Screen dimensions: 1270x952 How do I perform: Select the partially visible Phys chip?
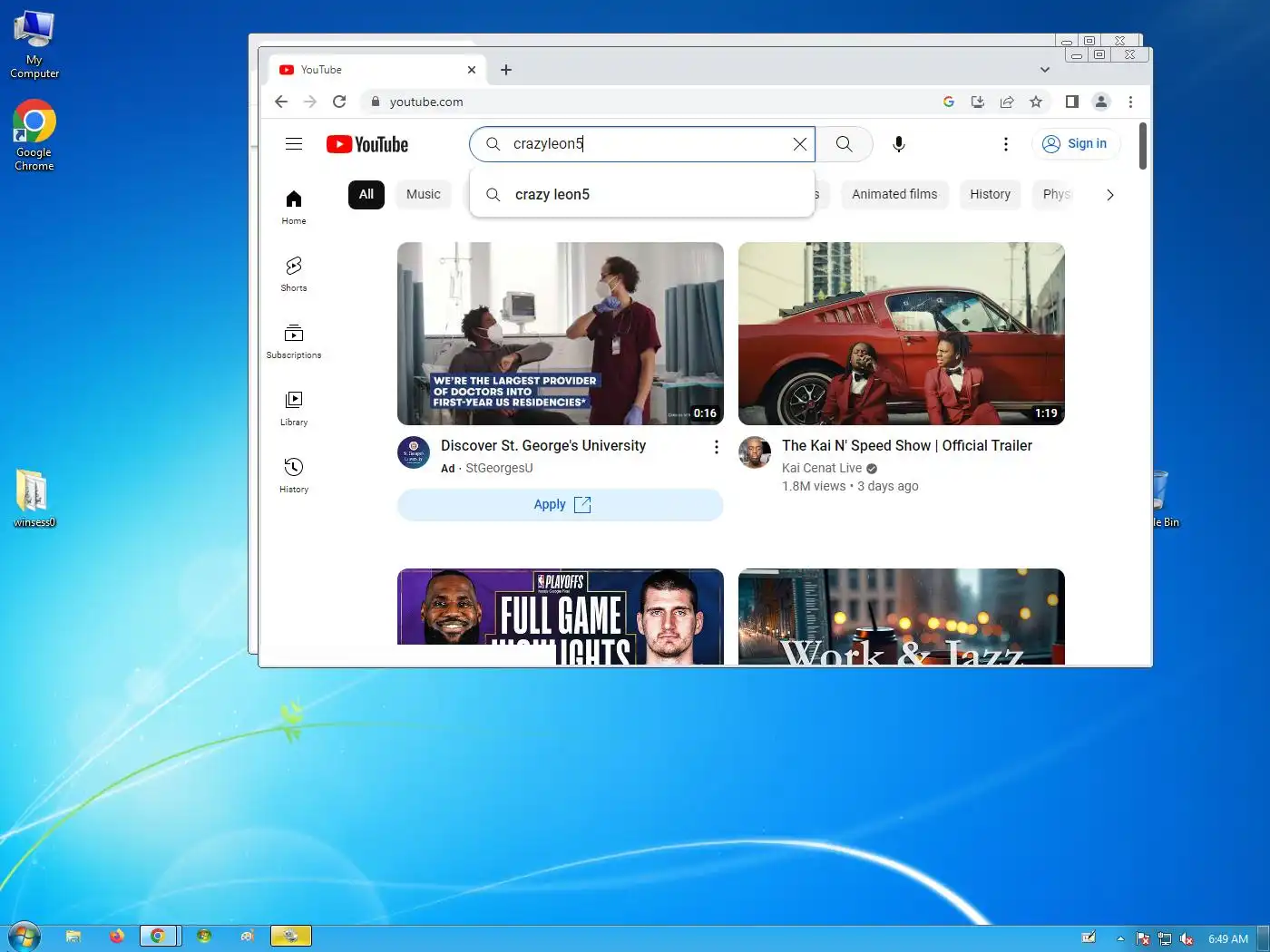point(1056,194)
